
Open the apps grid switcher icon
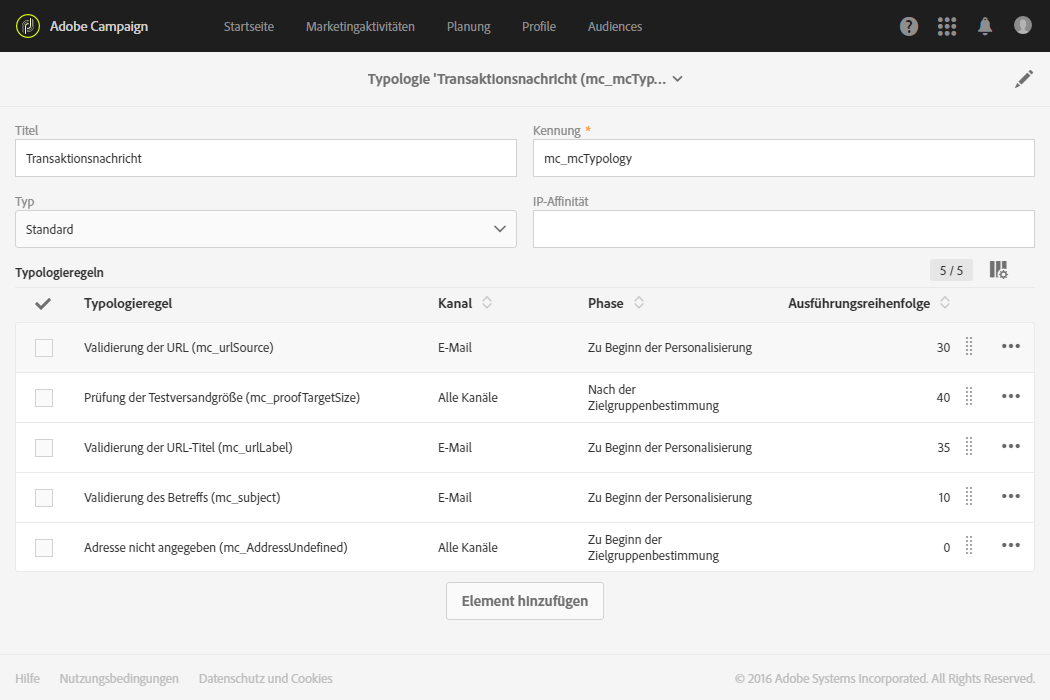pyautogui.click(x=947, y=26)
